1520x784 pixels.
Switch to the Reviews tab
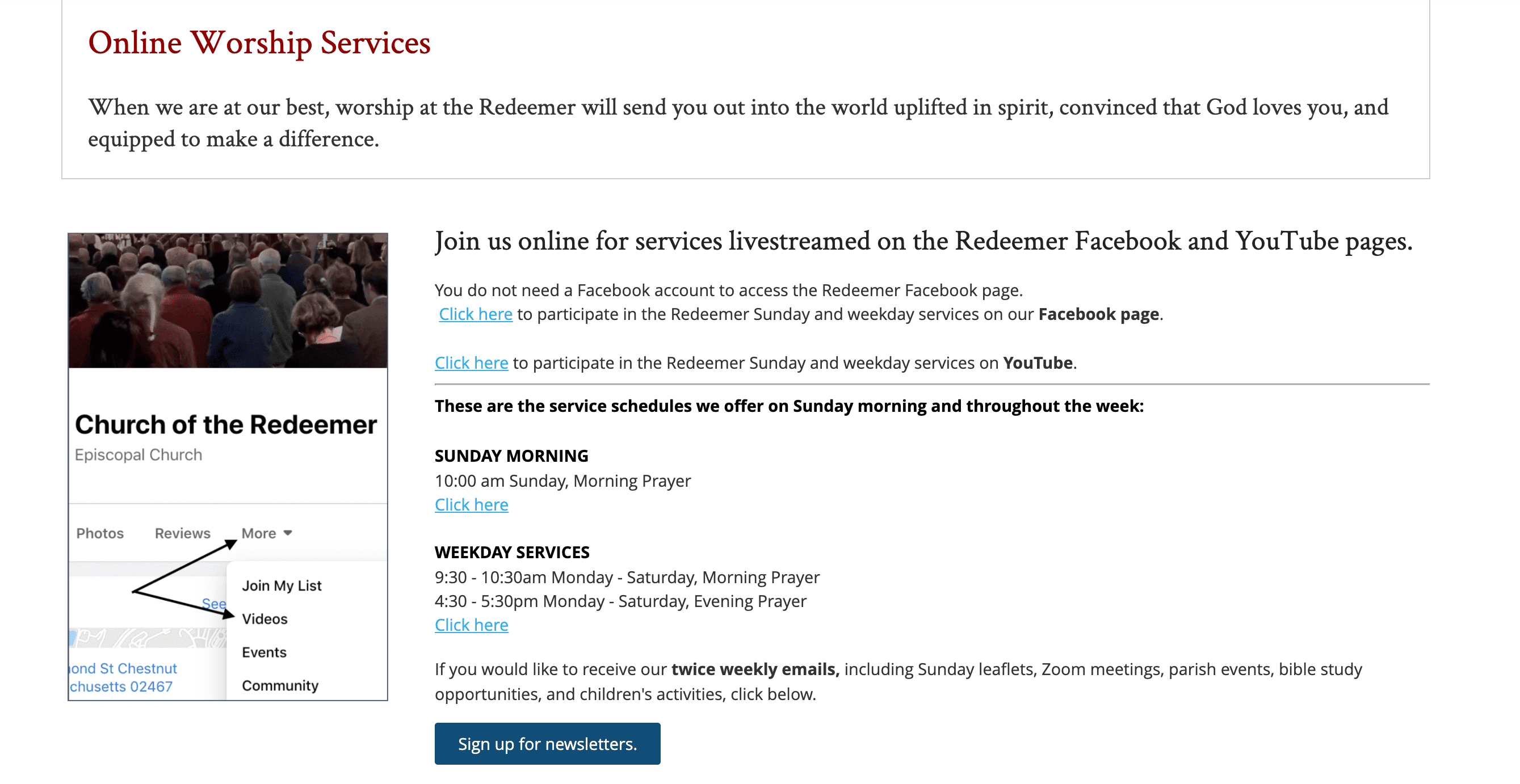pos(182,533)
